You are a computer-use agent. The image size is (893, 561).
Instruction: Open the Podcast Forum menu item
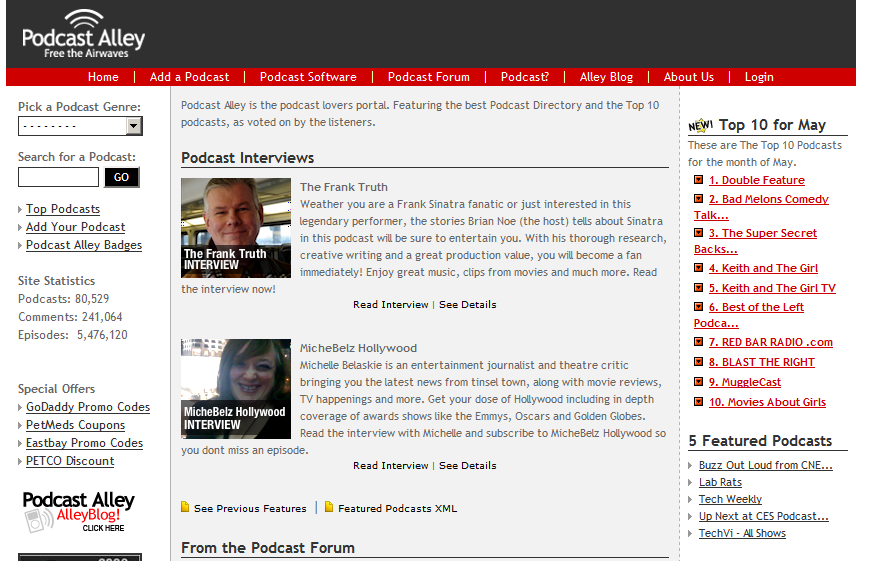[429, 77]
